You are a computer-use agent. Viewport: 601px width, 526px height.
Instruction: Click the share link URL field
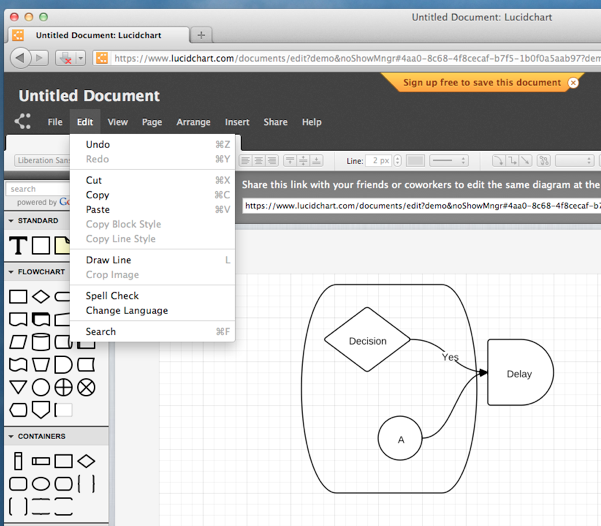422,205
